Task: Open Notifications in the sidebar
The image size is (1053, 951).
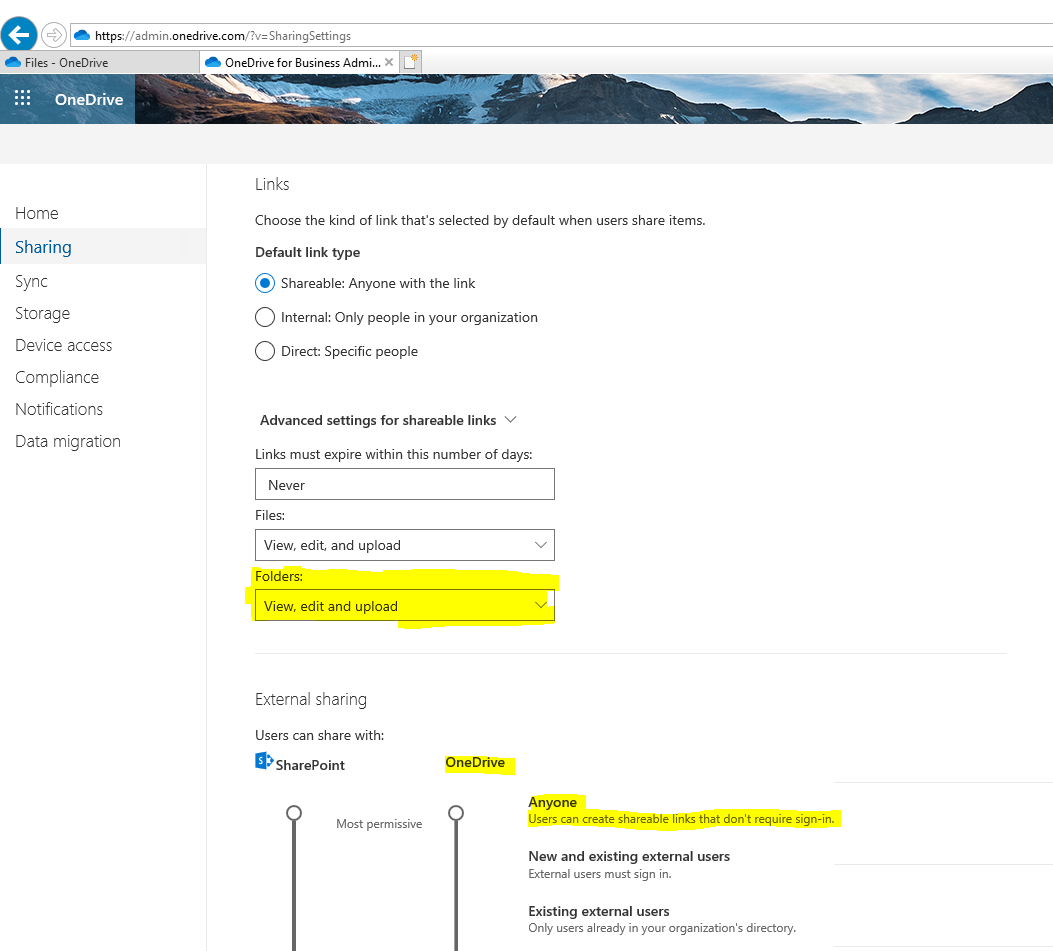Action: tap(59, 409)
